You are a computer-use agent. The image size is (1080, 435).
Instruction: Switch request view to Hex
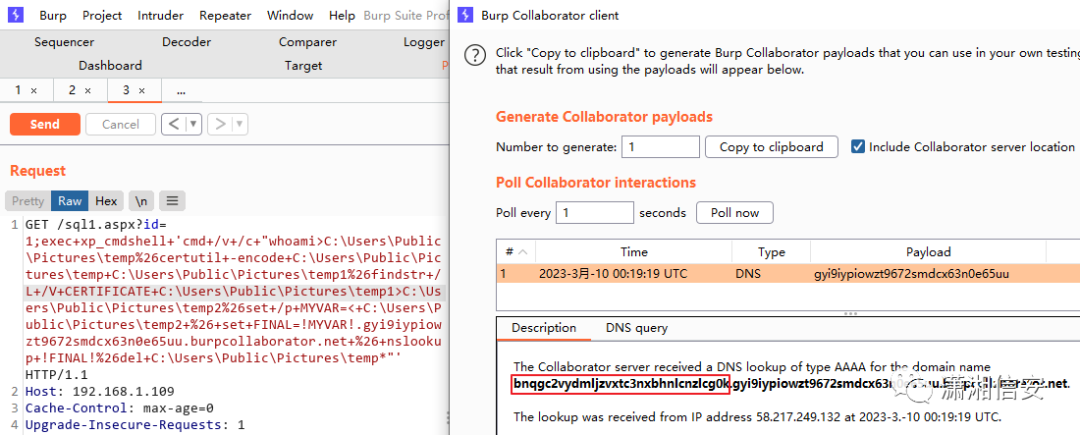pos(106,201)
